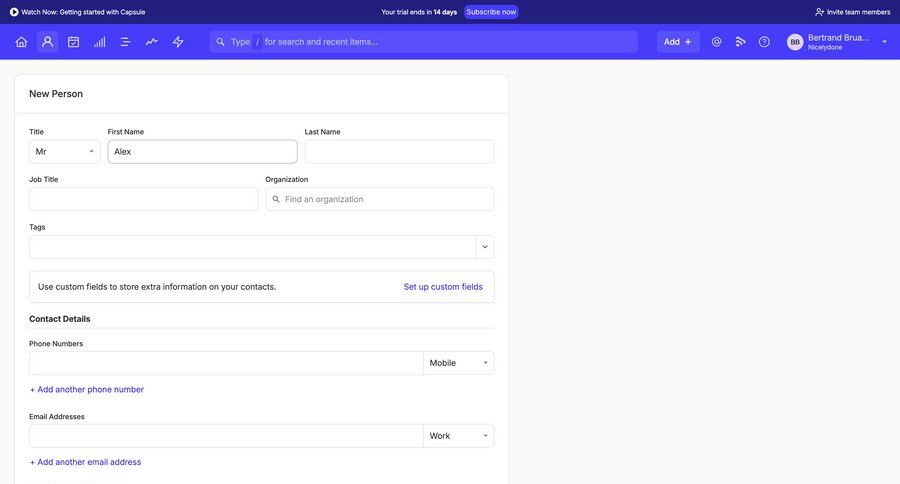The image size is (900, 484).
Task: Open the People & Organizations icon
Action: tap(47, 42)
